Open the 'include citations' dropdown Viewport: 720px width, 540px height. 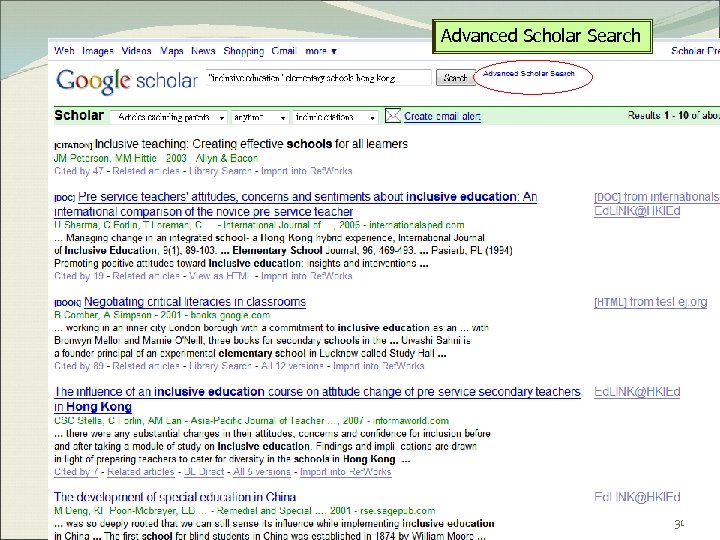coord(335,118)
